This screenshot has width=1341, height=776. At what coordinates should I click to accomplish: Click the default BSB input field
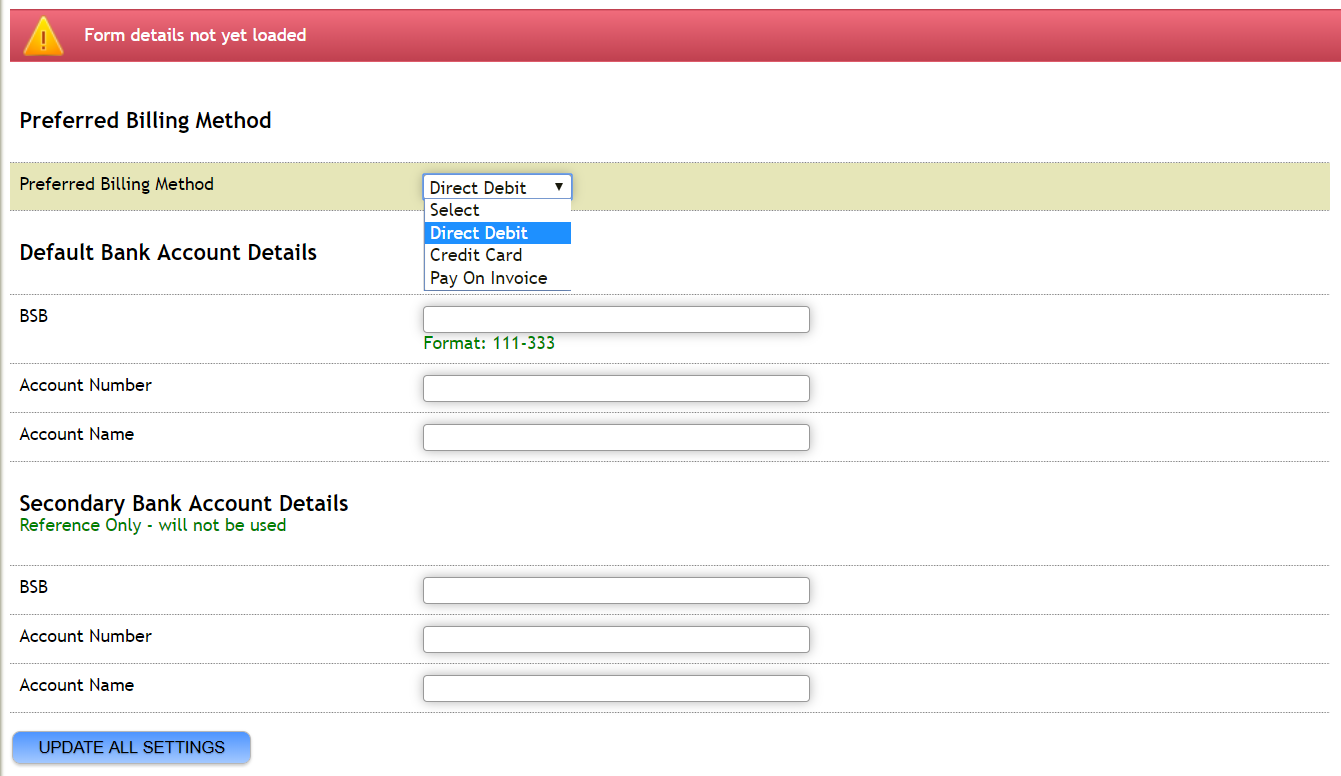click(616, 319)
